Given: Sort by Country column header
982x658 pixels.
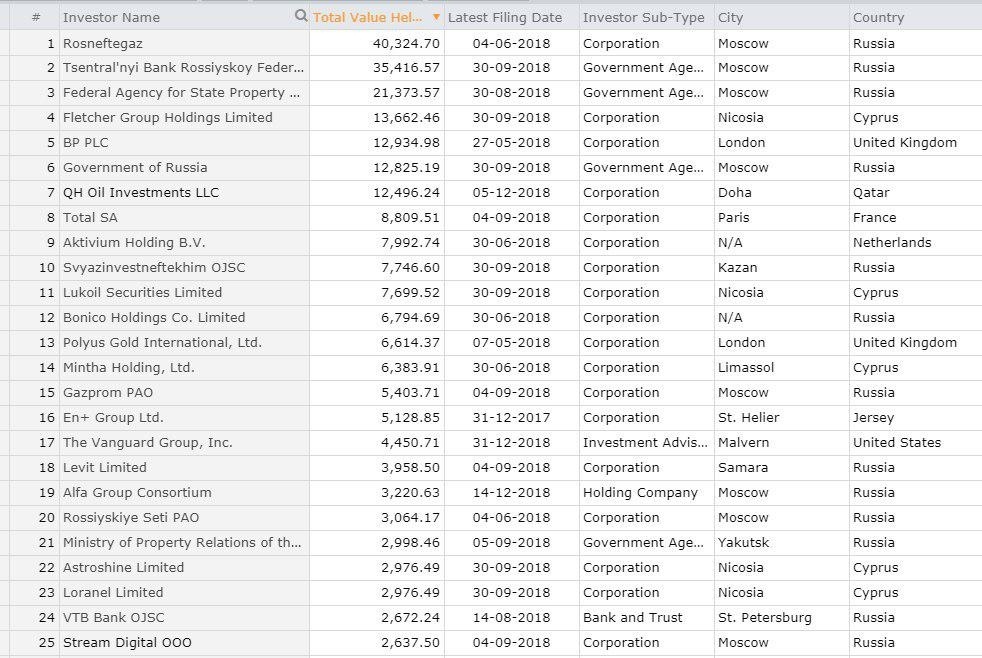Looking at the screenshot, I should (879, 18).
